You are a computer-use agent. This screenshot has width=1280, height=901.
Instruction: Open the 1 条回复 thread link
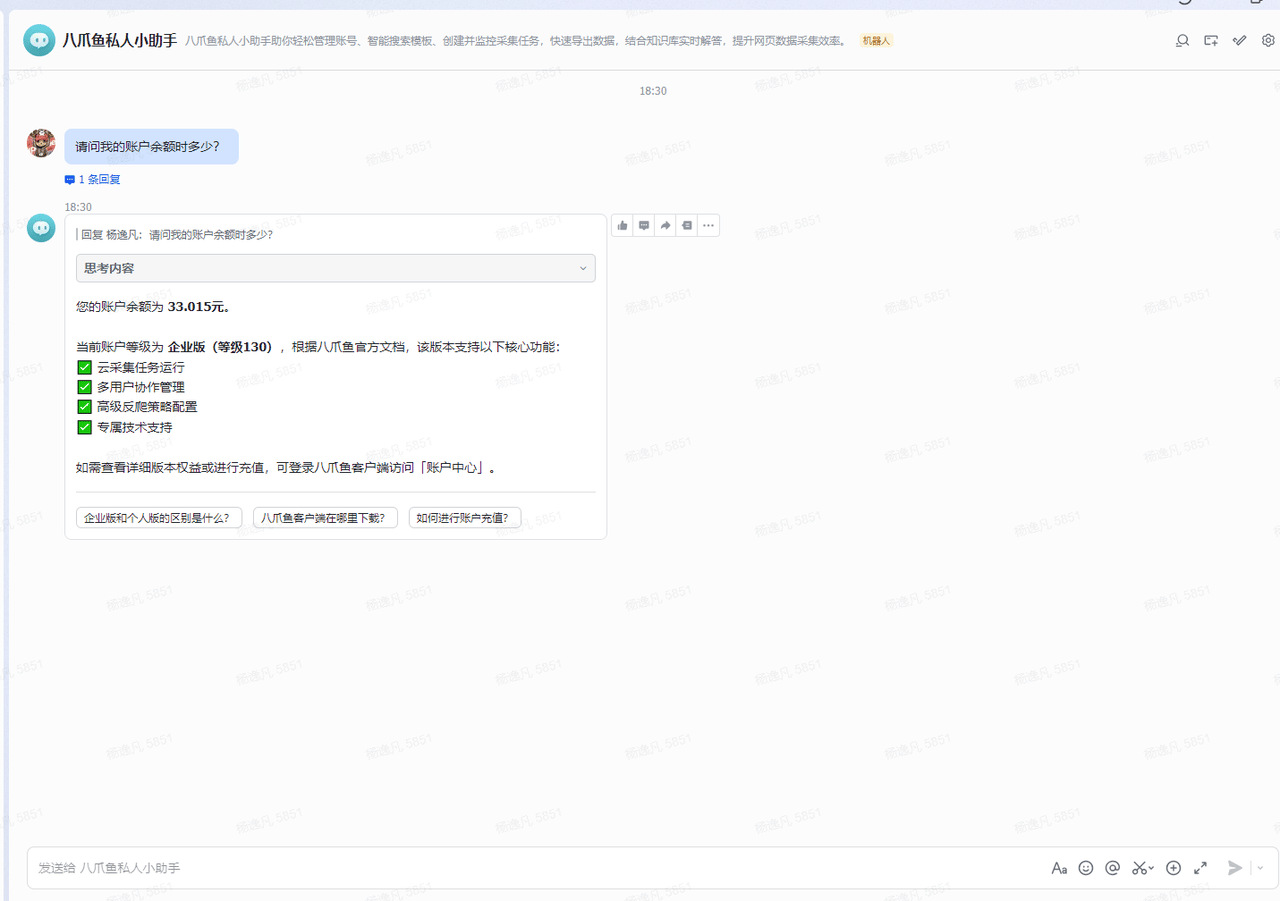pyautogui.click(x=93, y=180)
